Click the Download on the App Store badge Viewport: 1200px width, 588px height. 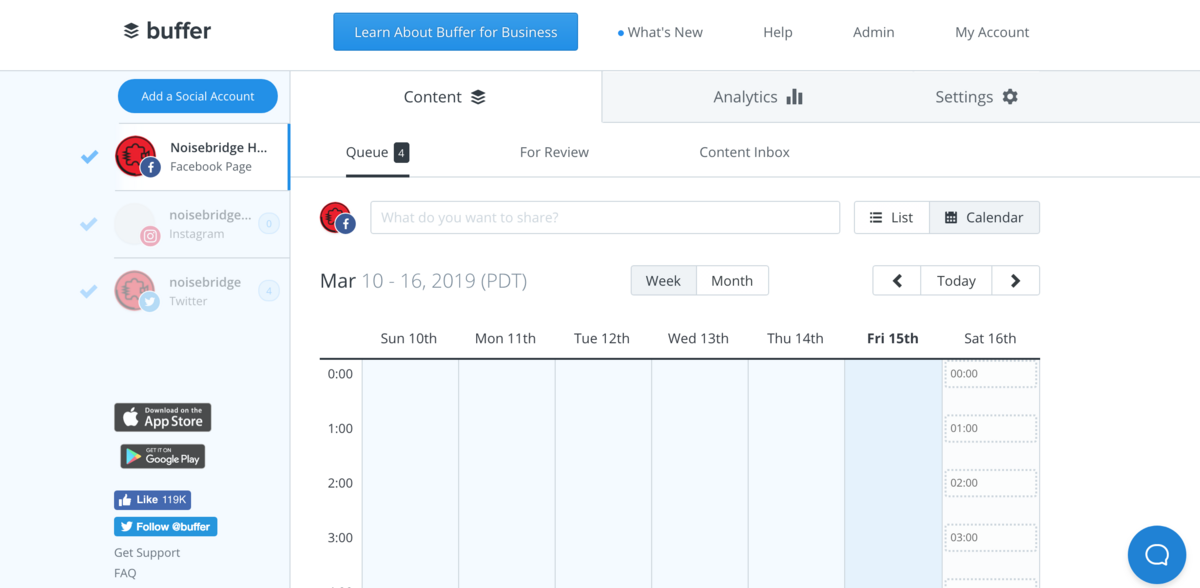[163, 417]
